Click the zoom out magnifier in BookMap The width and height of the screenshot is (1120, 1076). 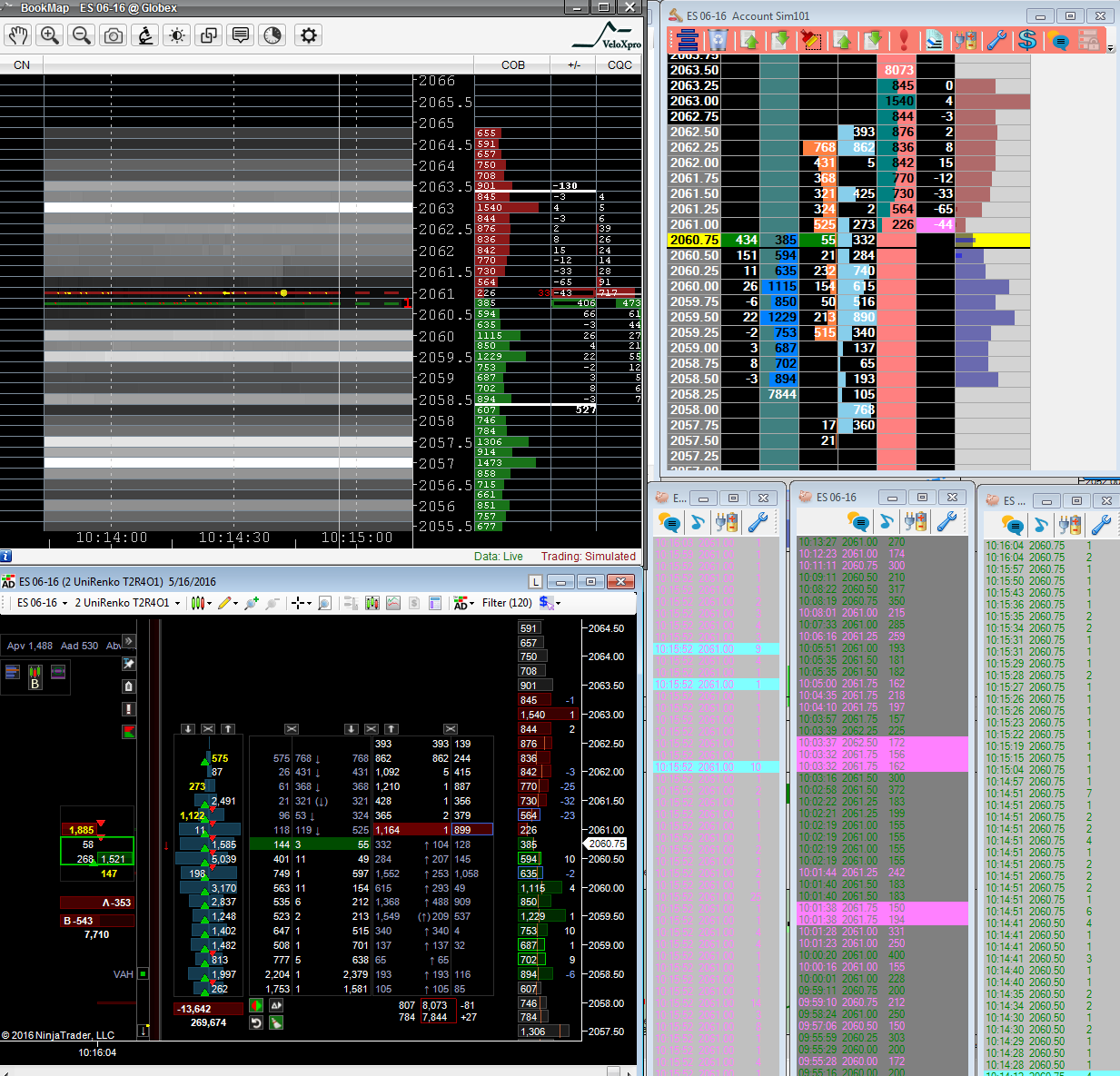pos(82,35)
